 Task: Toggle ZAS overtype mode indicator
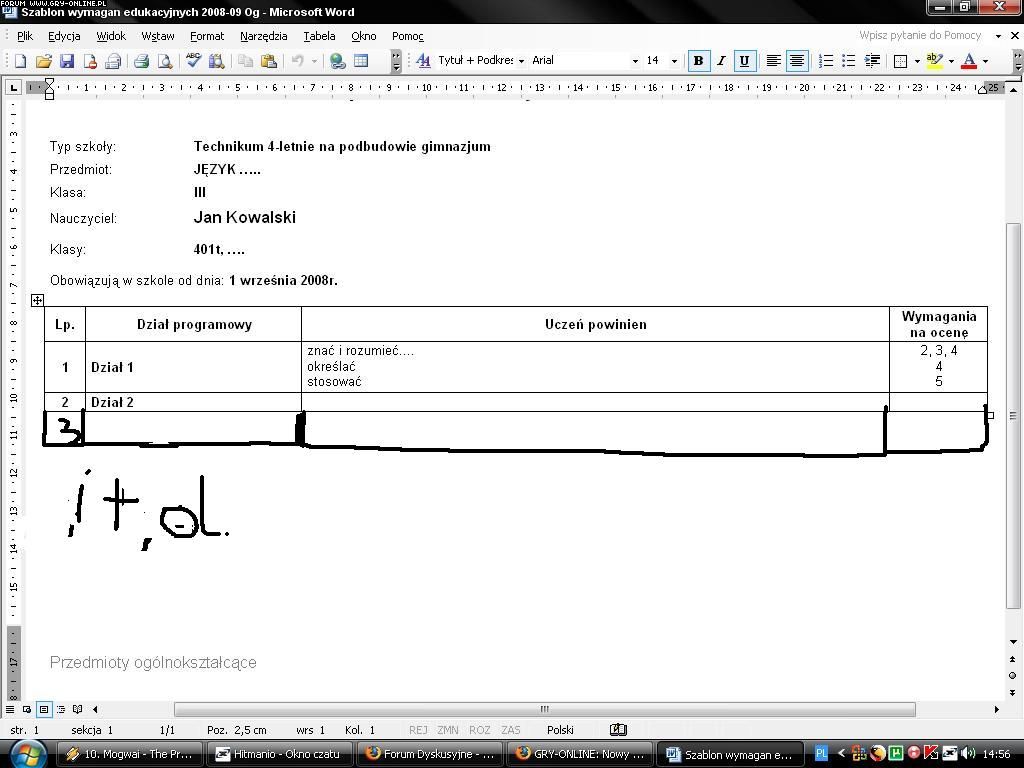511,730
